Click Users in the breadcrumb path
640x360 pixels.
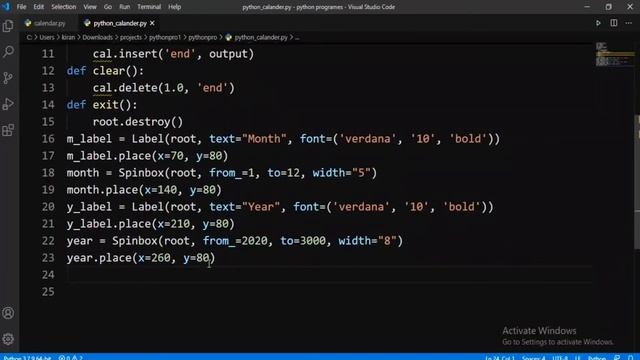point(47,38)
